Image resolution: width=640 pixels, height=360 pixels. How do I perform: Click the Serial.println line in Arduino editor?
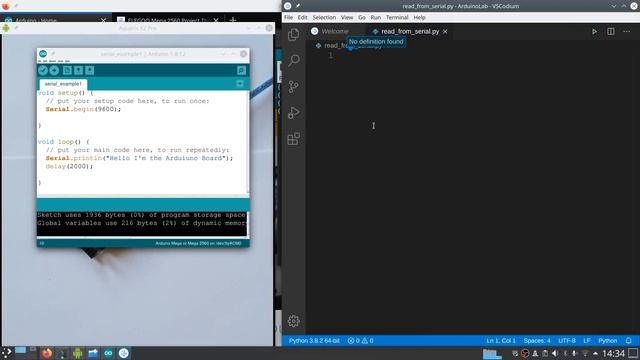139,158
